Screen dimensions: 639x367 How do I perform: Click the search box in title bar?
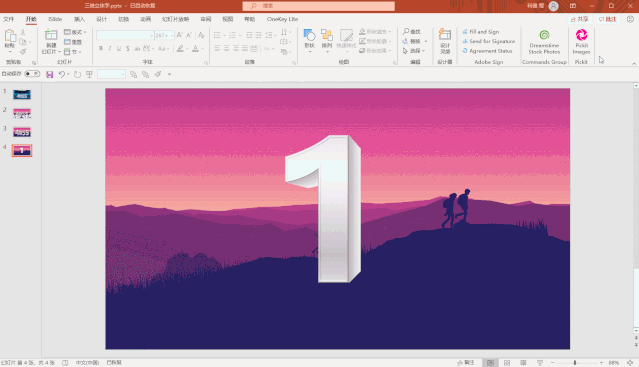[x=319, y=6]
